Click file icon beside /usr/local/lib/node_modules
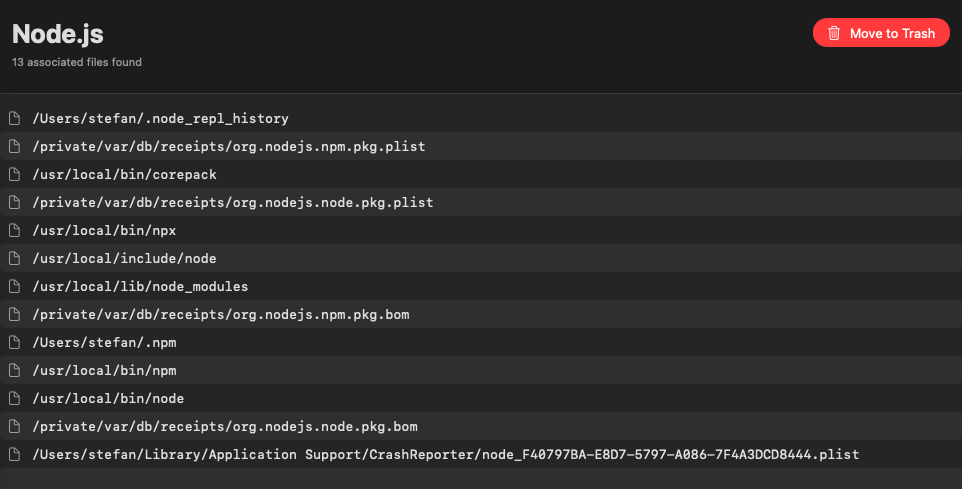Image resolution: width=962 pixels, height=489 pixels. click(x=14, y=287)
